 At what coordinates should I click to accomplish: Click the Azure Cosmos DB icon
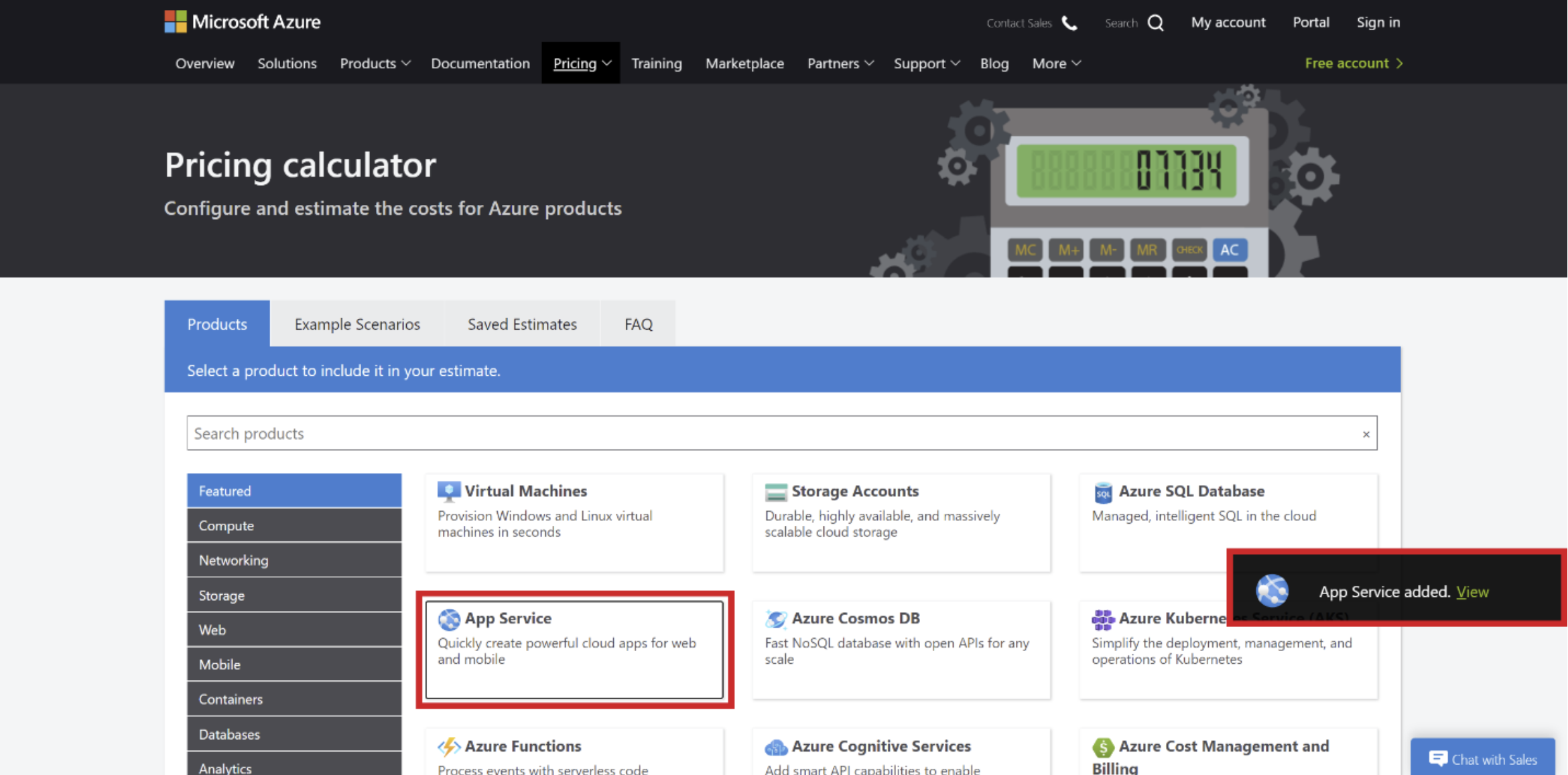tap(775, 619)
